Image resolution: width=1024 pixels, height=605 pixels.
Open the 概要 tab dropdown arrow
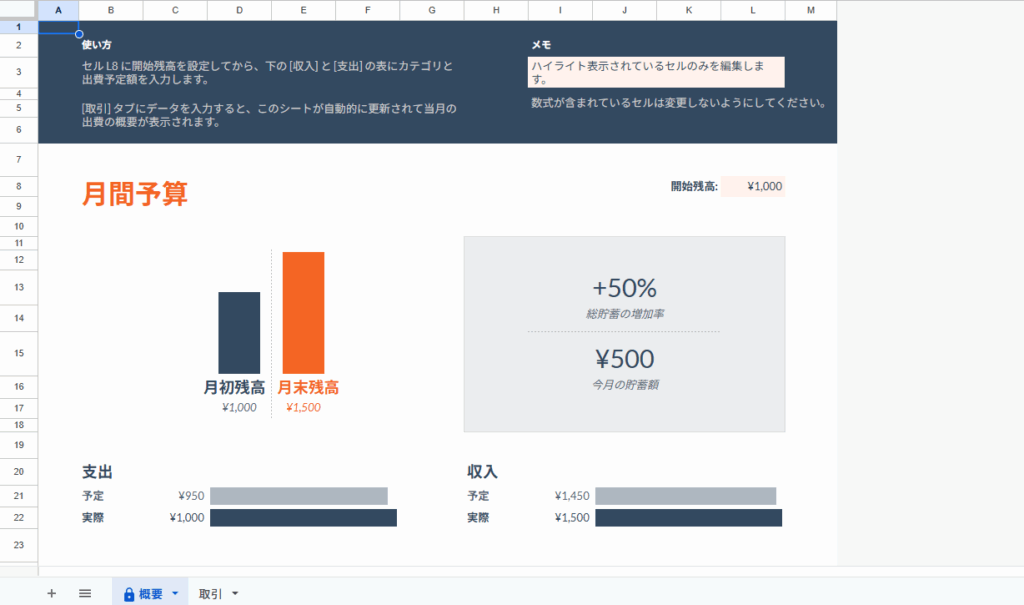coord(175,594)
